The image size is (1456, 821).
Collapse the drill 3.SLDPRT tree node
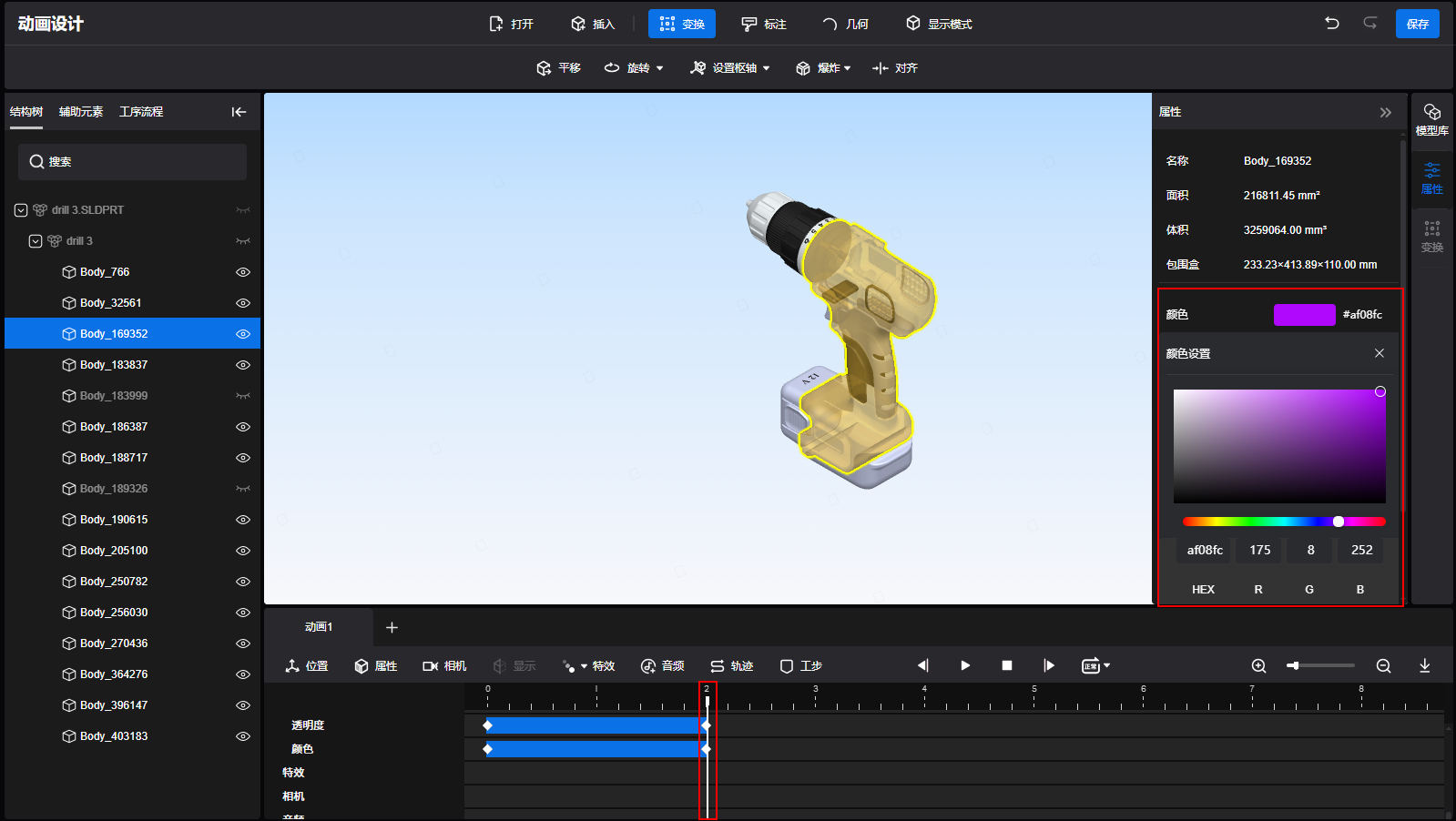click(21, 210)
